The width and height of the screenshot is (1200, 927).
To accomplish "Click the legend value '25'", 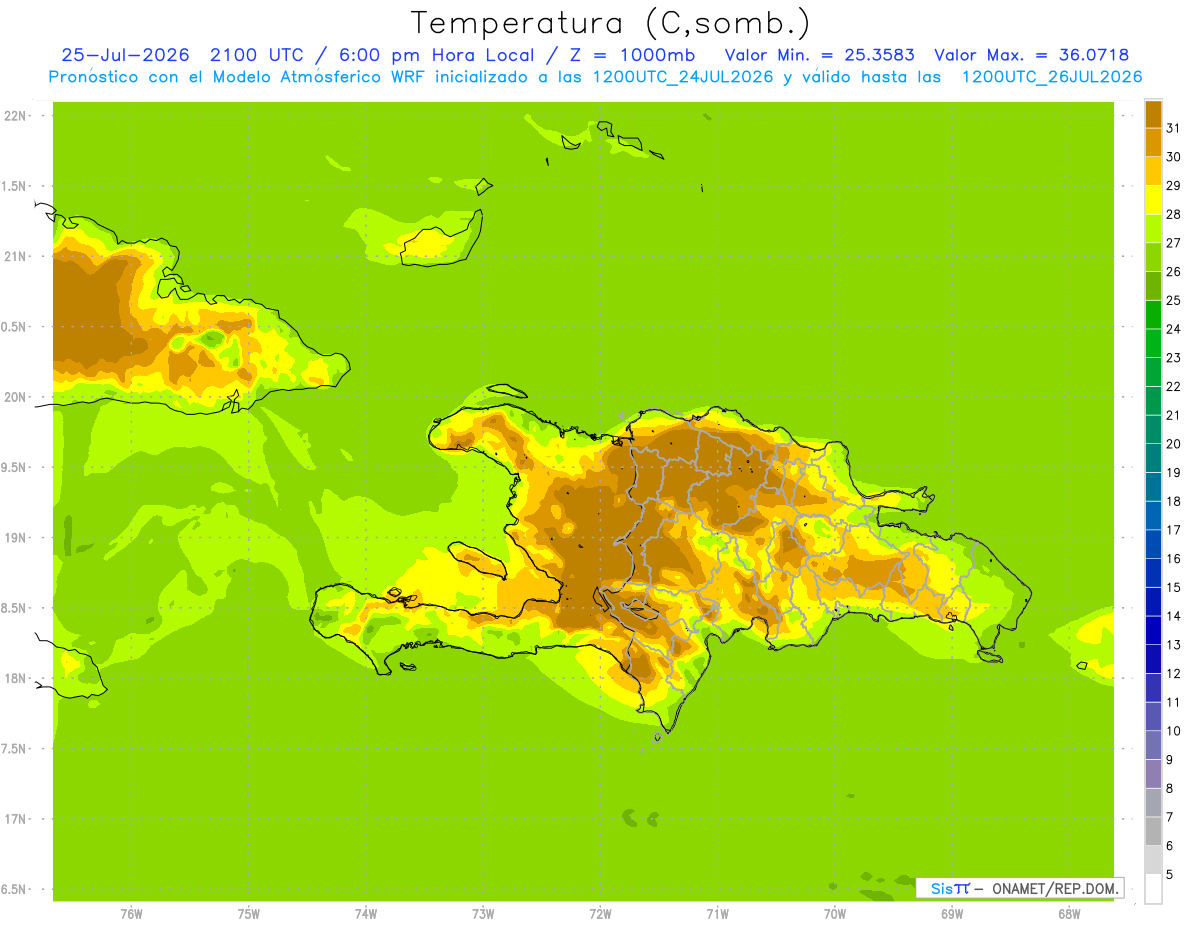I will click(1173, 300).
